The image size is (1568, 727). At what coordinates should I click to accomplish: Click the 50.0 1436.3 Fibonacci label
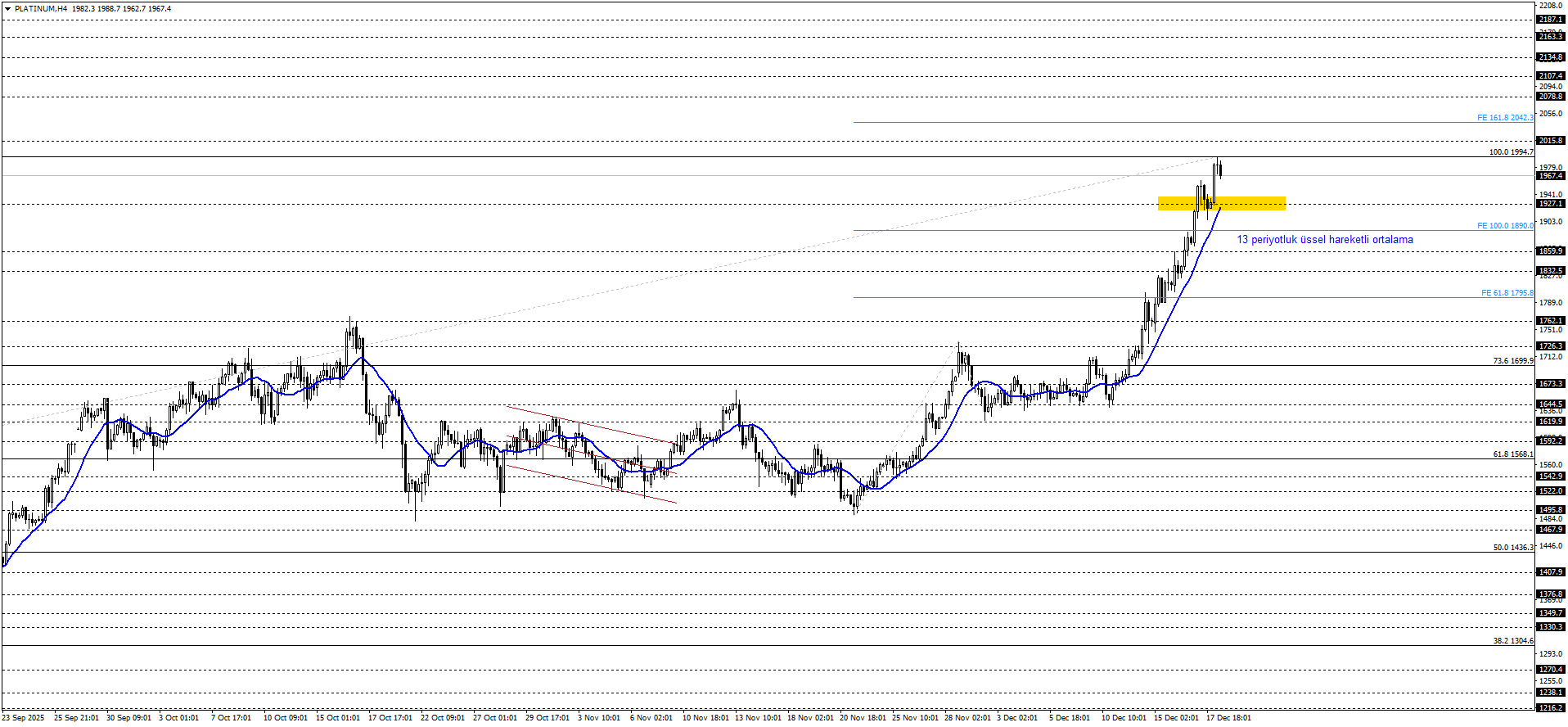[1512, 548]
